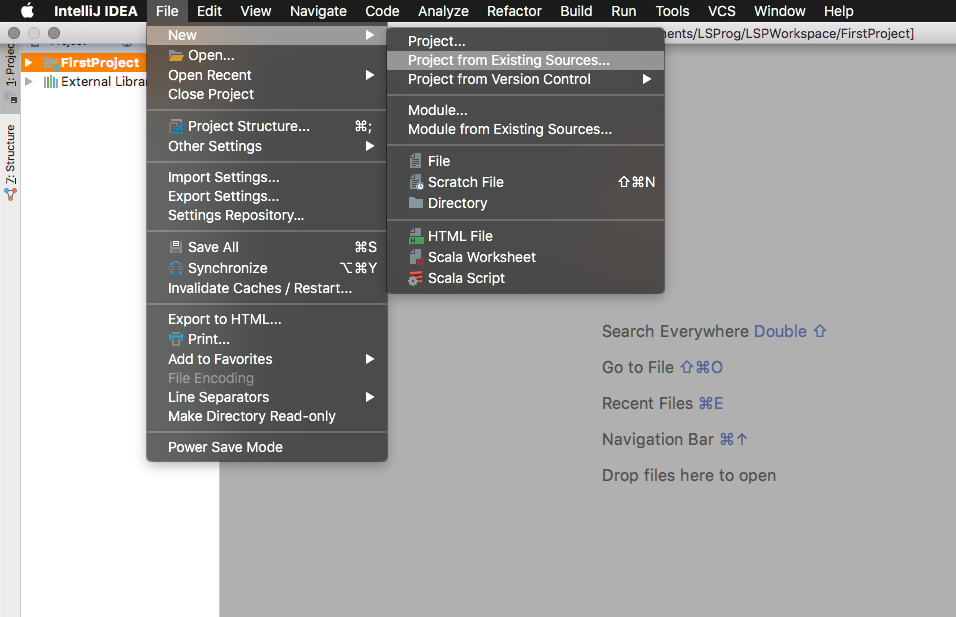The image size is (956, 617).
Task: Open the VCS menu
Action: click(722, 11)
